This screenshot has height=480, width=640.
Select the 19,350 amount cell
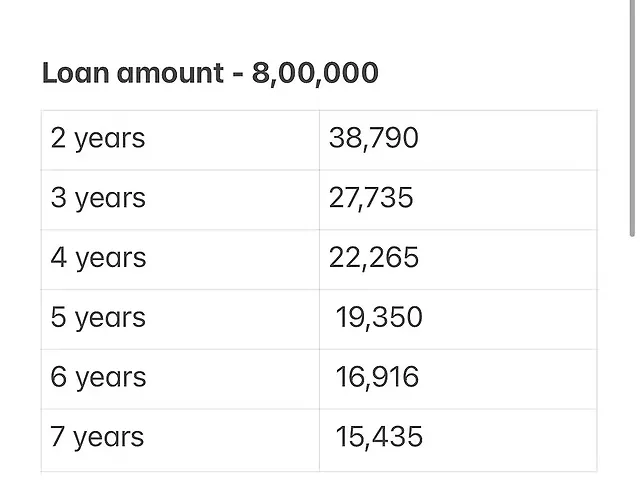coord(458,320)
